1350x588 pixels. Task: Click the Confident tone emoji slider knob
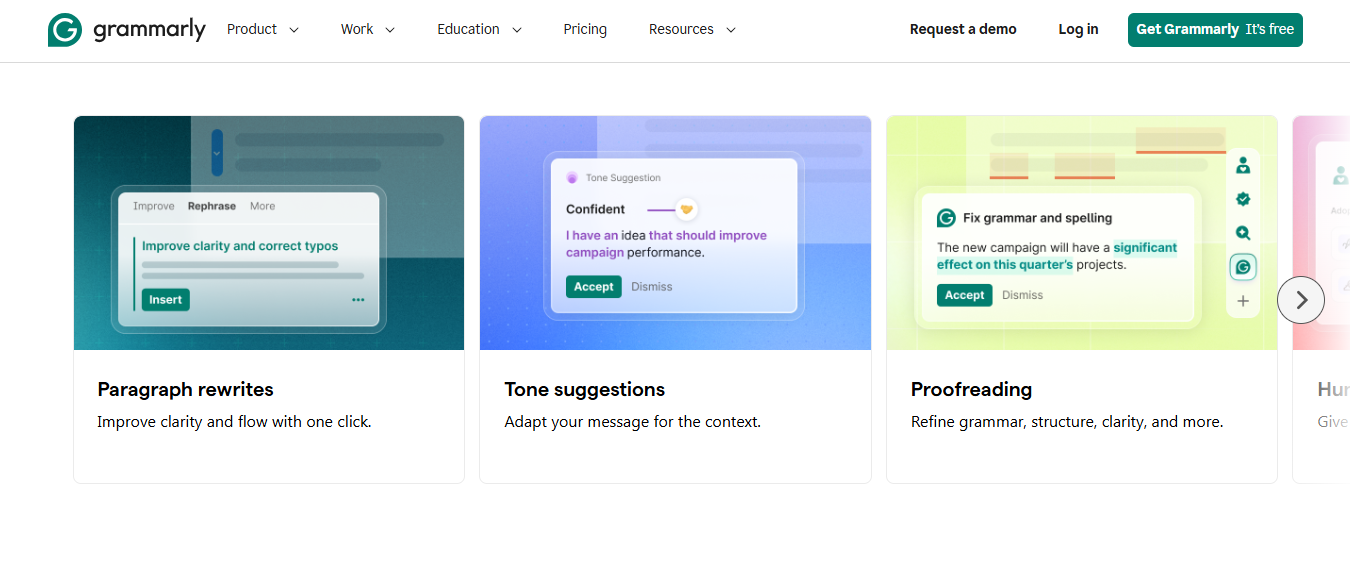click(x=686, y=209)
